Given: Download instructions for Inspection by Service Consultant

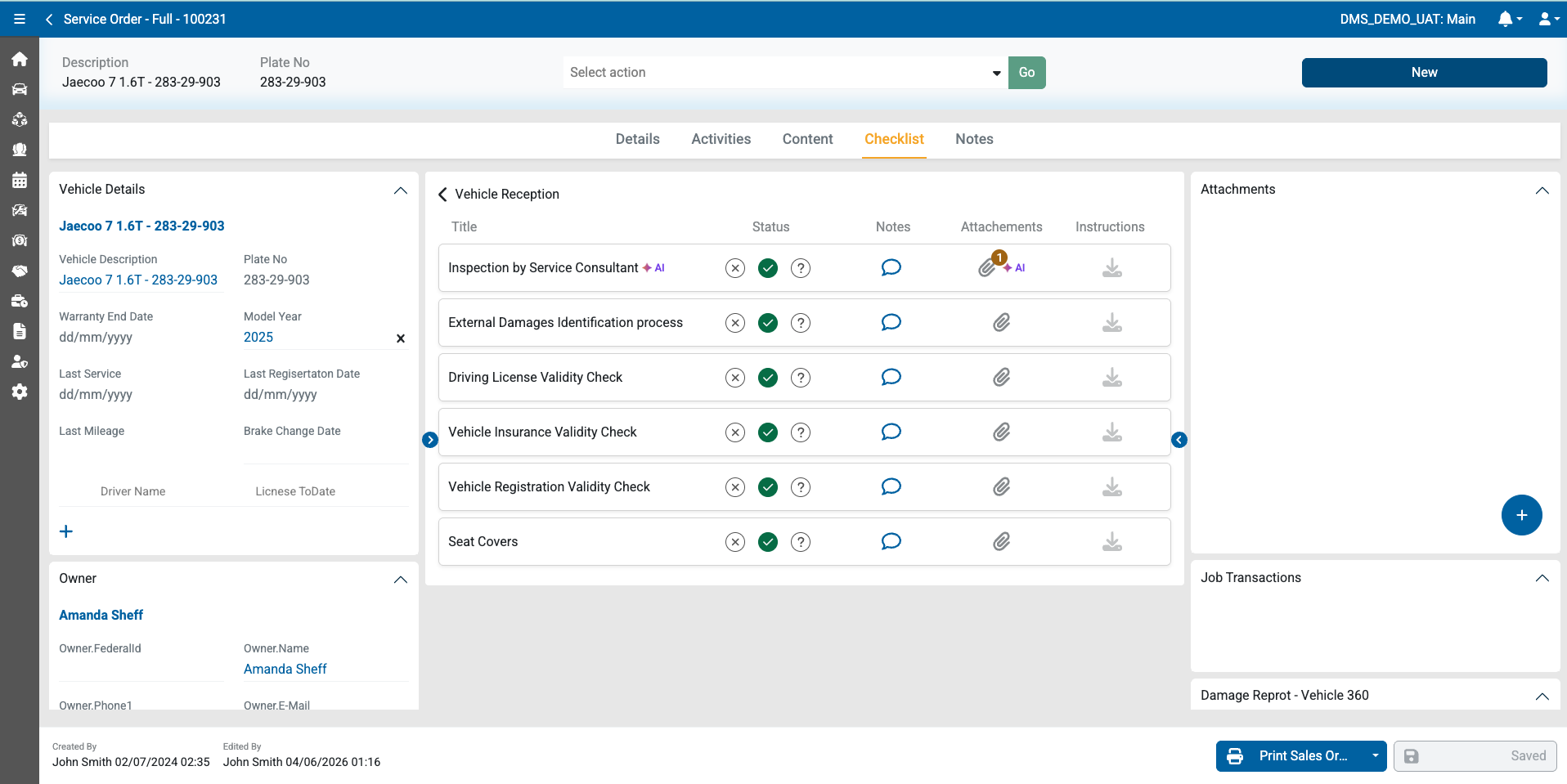Looking at the screenshot, I should 1111,268.
